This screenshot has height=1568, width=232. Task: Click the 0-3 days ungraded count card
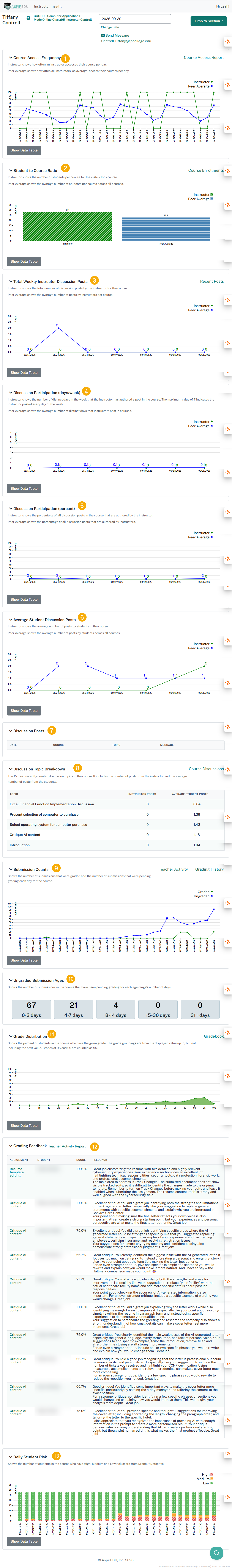[x=31, y=1009]
